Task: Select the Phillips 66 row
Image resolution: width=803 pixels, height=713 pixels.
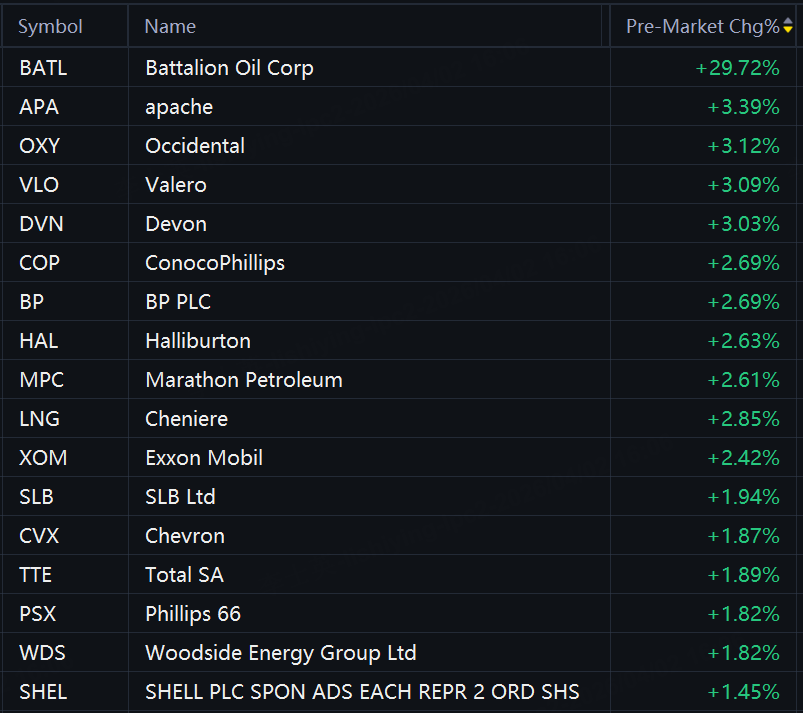Action: point(193,614)
